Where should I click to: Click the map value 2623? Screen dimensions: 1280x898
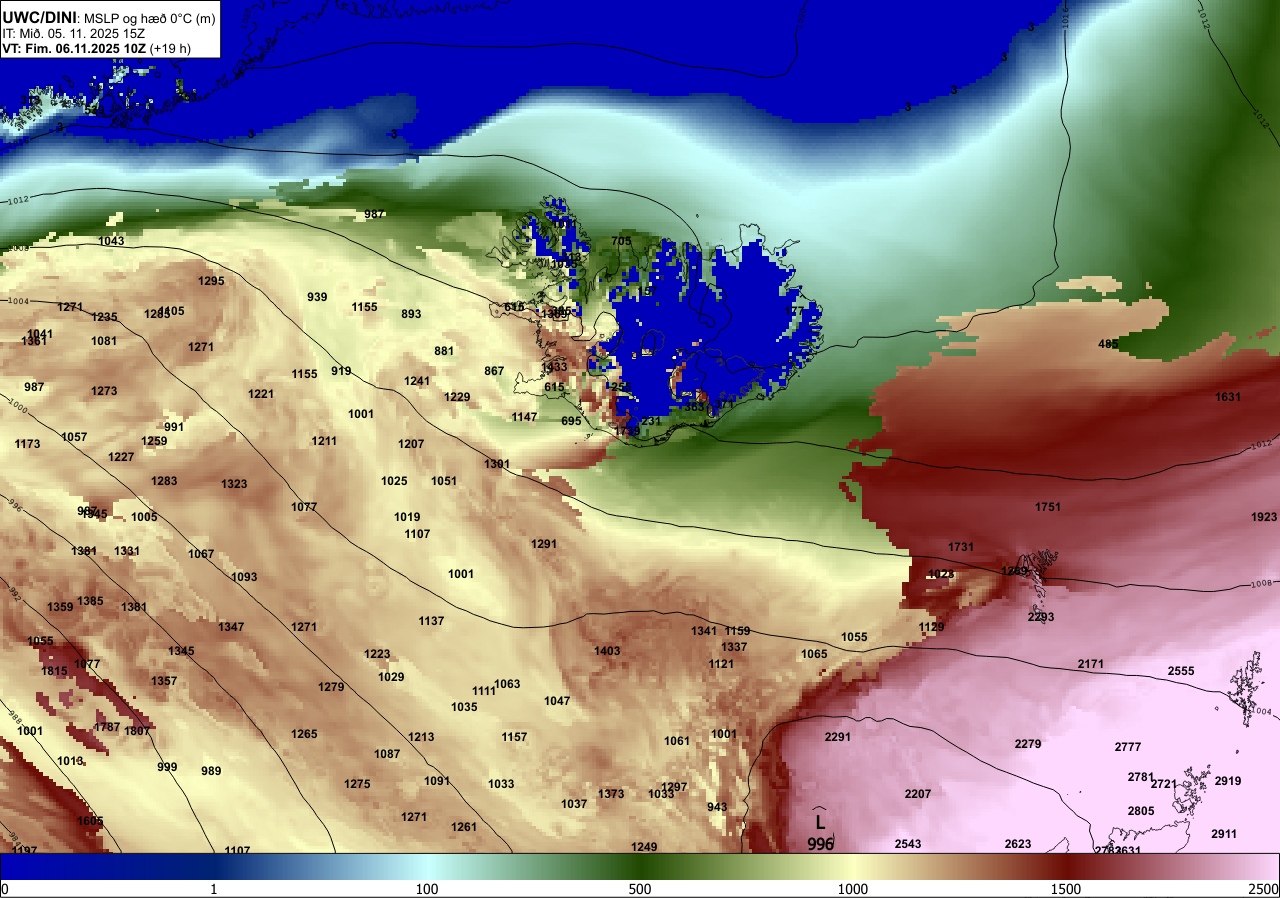[1018, 844]
